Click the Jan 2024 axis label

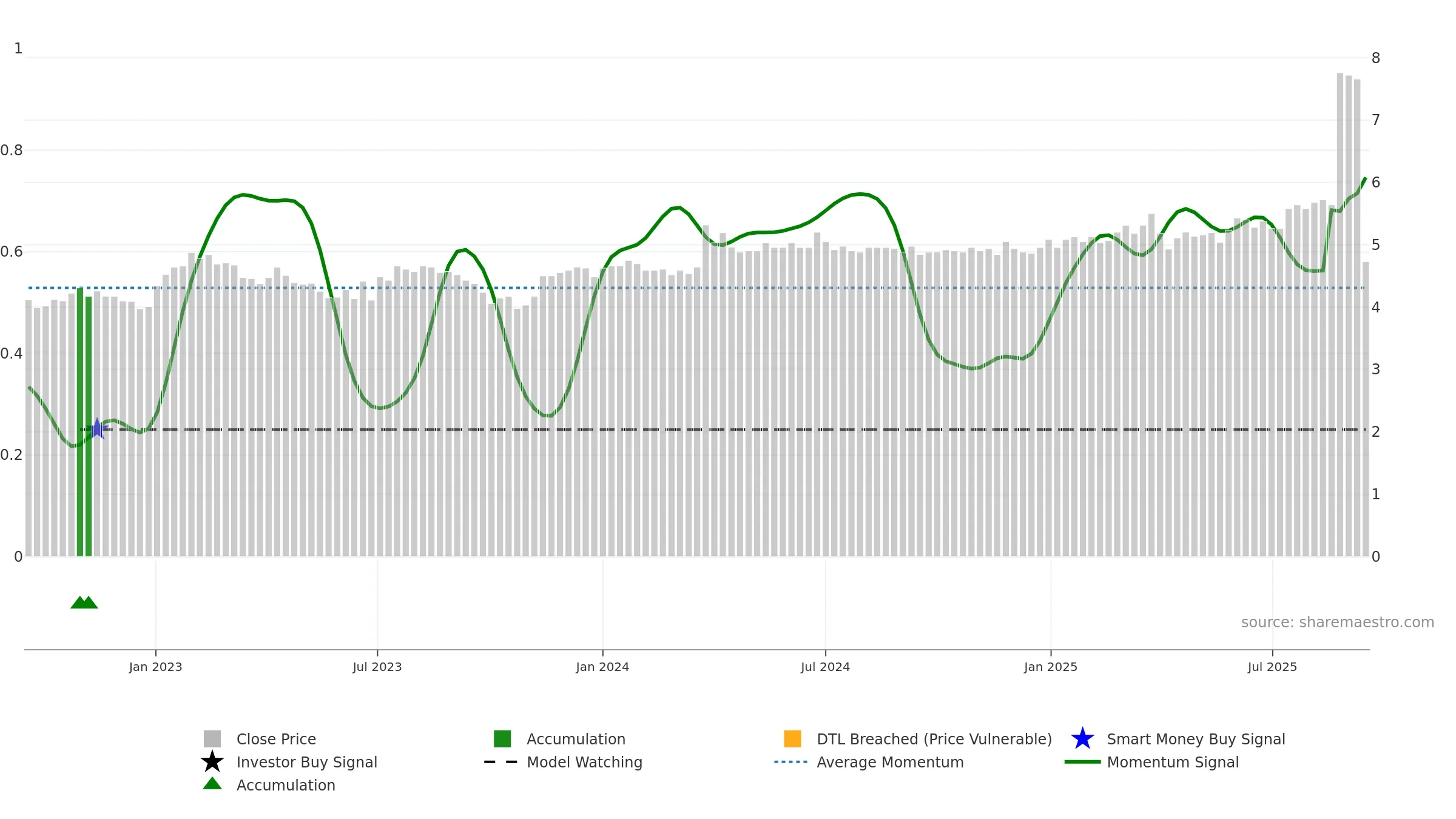tap(602, 667)
